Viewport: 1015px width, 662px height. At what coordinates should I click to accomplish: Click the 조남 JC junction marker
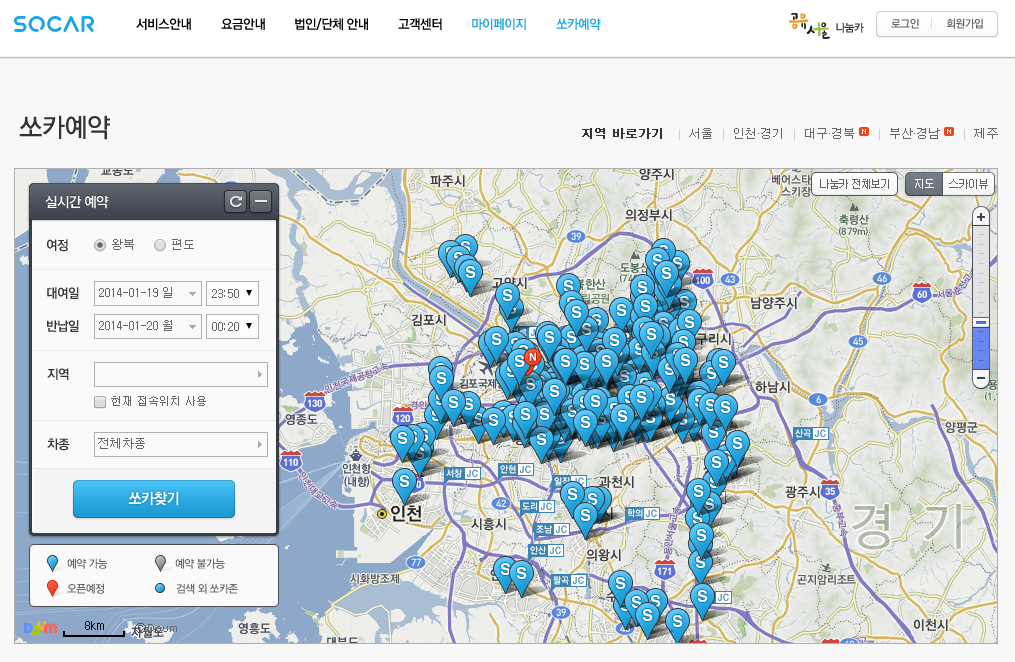click(x=552, y=529)
